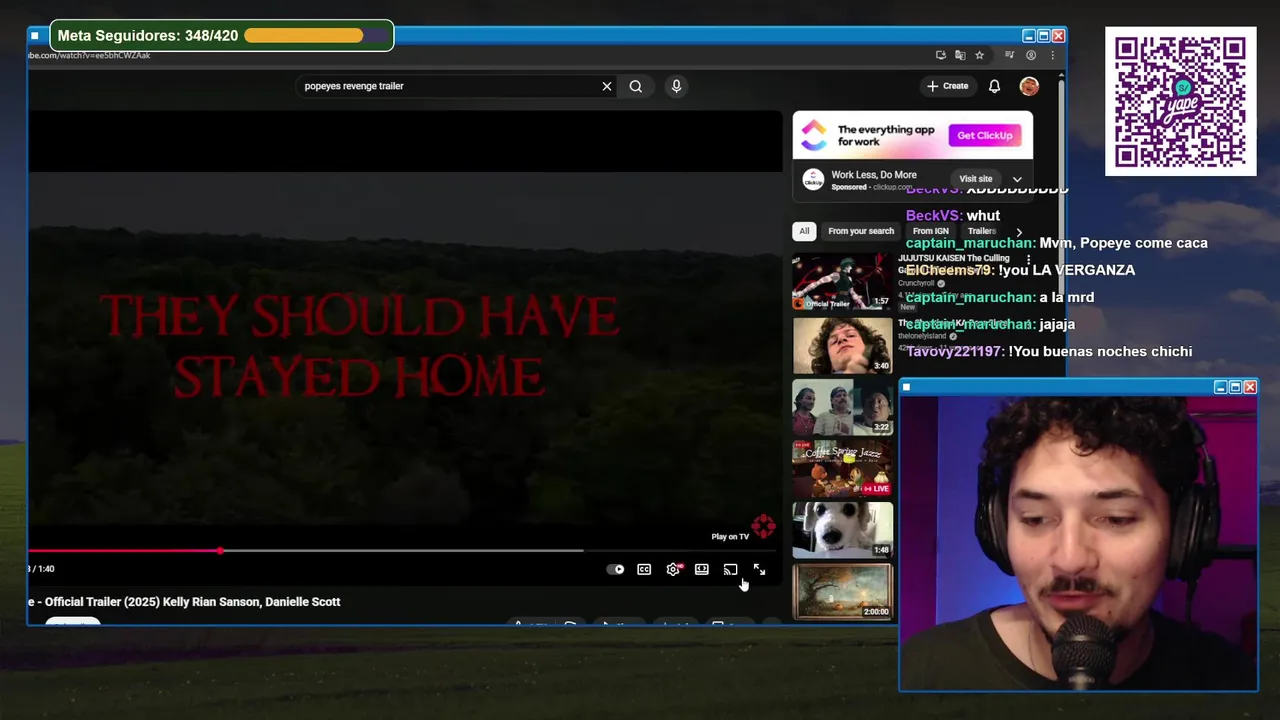Start voice search with microphone icon
Image resolution: width=1280 pixels, height=720 pixels.
[676, 86]
